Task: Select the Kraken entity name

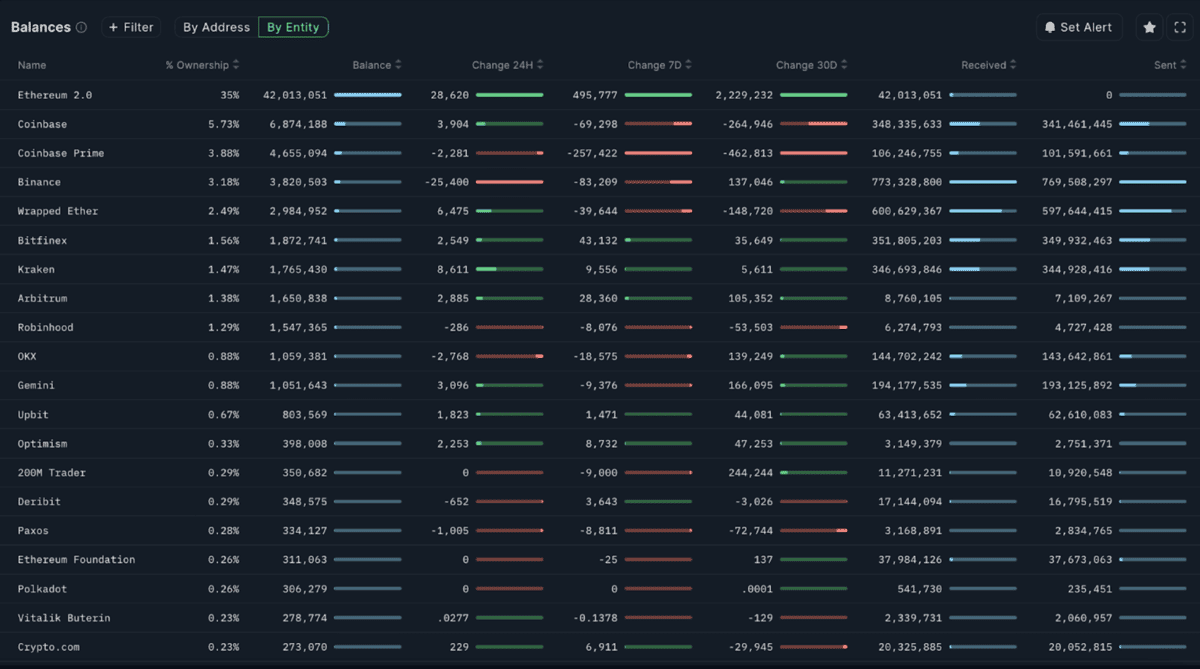Action: coord(36,269)
